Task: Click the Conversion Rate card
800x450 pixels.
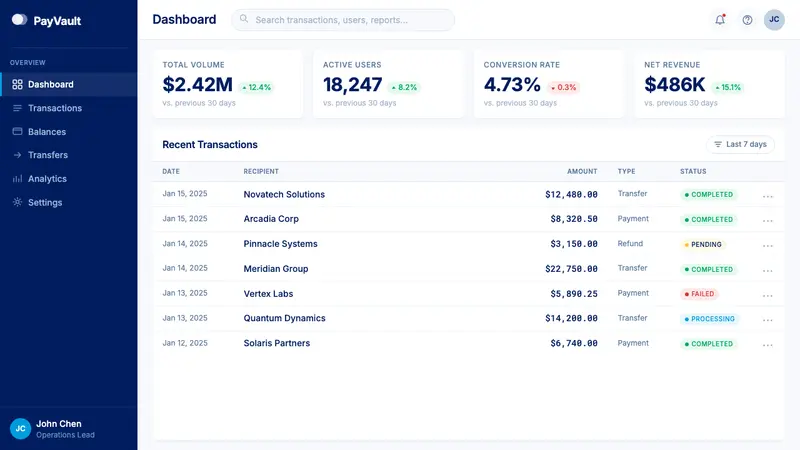Action: [x=549, y=84]
